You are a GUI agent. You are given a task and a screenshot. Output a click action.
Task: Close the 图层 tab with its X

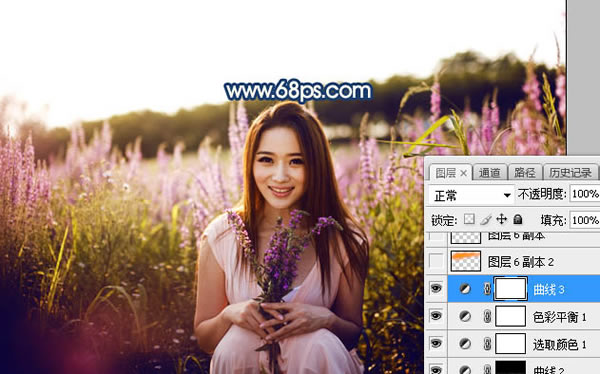point(463,173)
